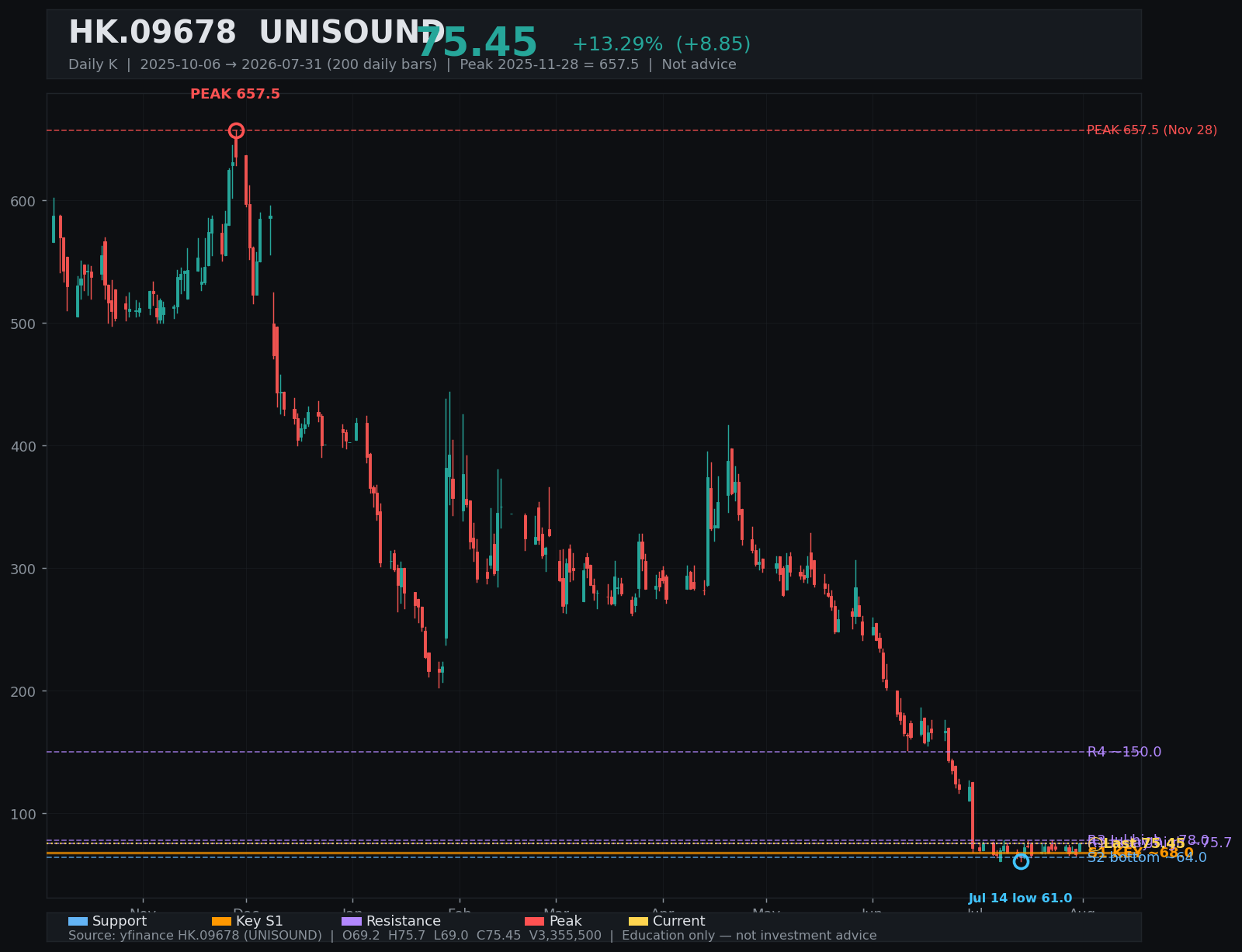Click the "Daily K" date range subtitle

[402, 65]
